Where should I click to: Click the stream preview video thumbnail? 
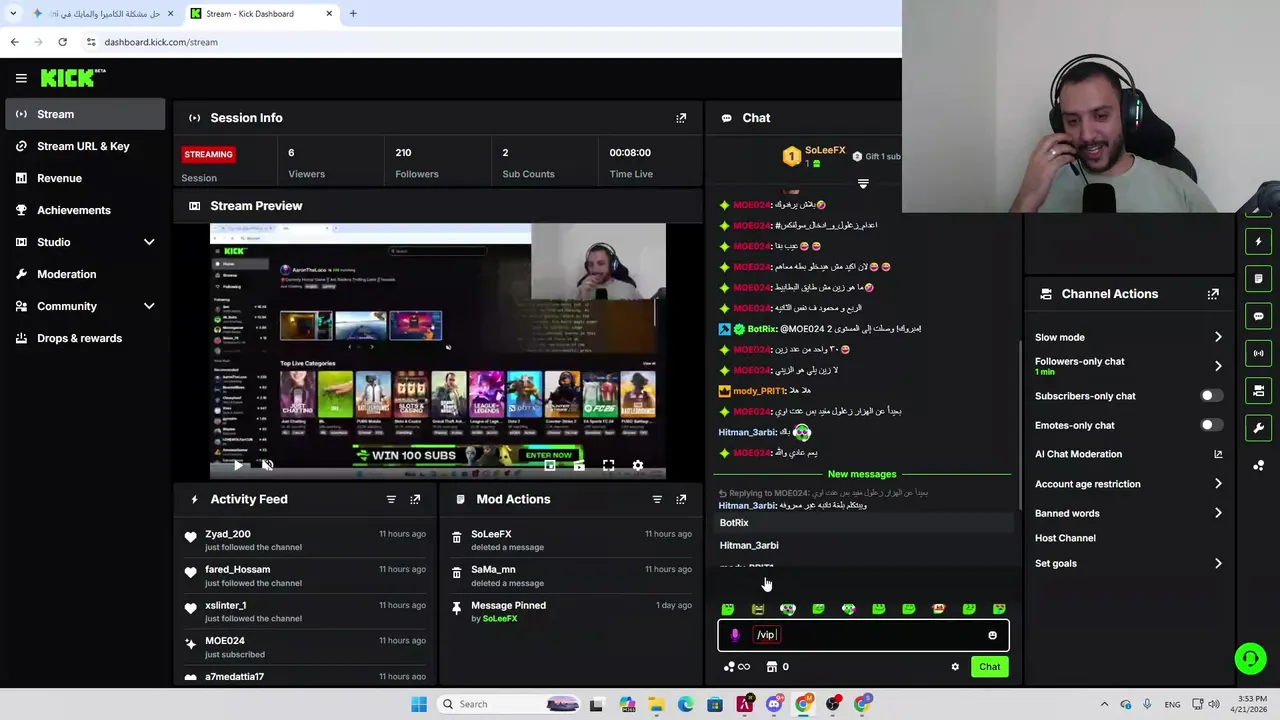(437, 351)
